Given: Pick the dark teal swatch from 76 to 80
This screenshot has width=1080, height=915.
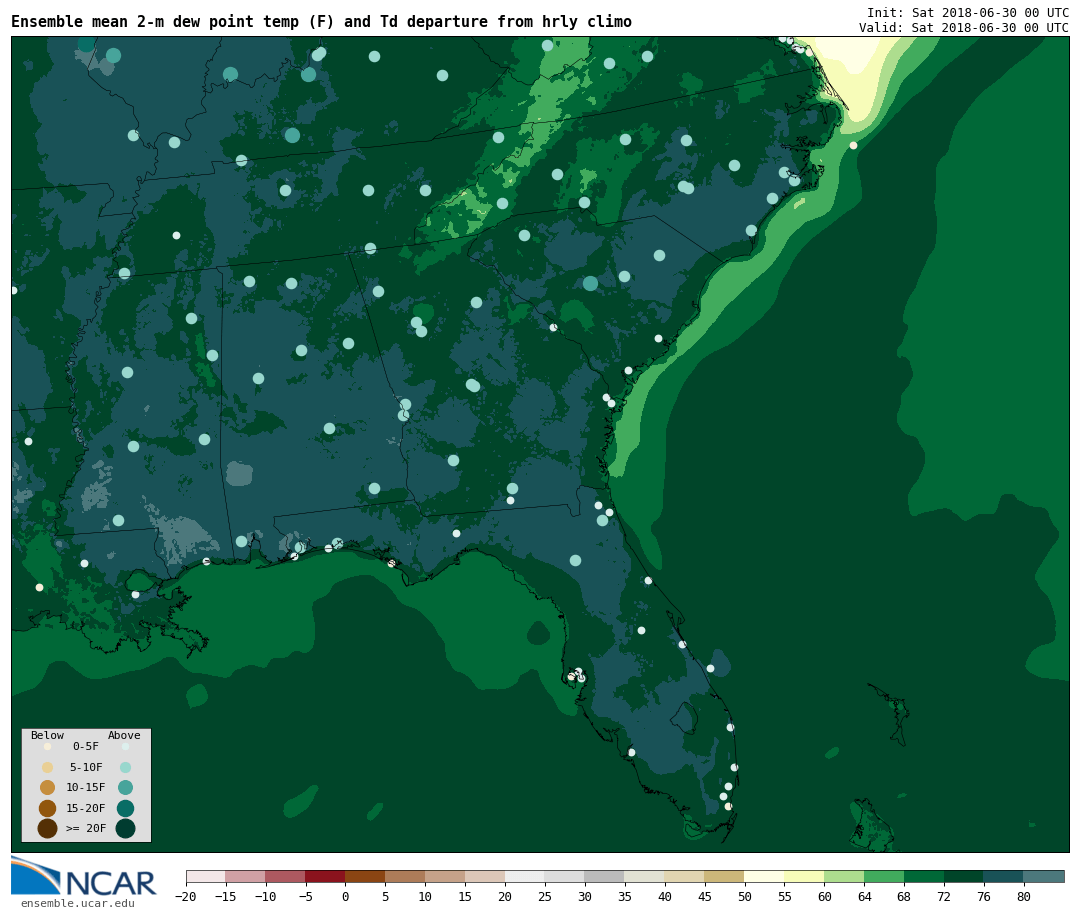Looking at the screenshot, I should tap(1004, 876).
